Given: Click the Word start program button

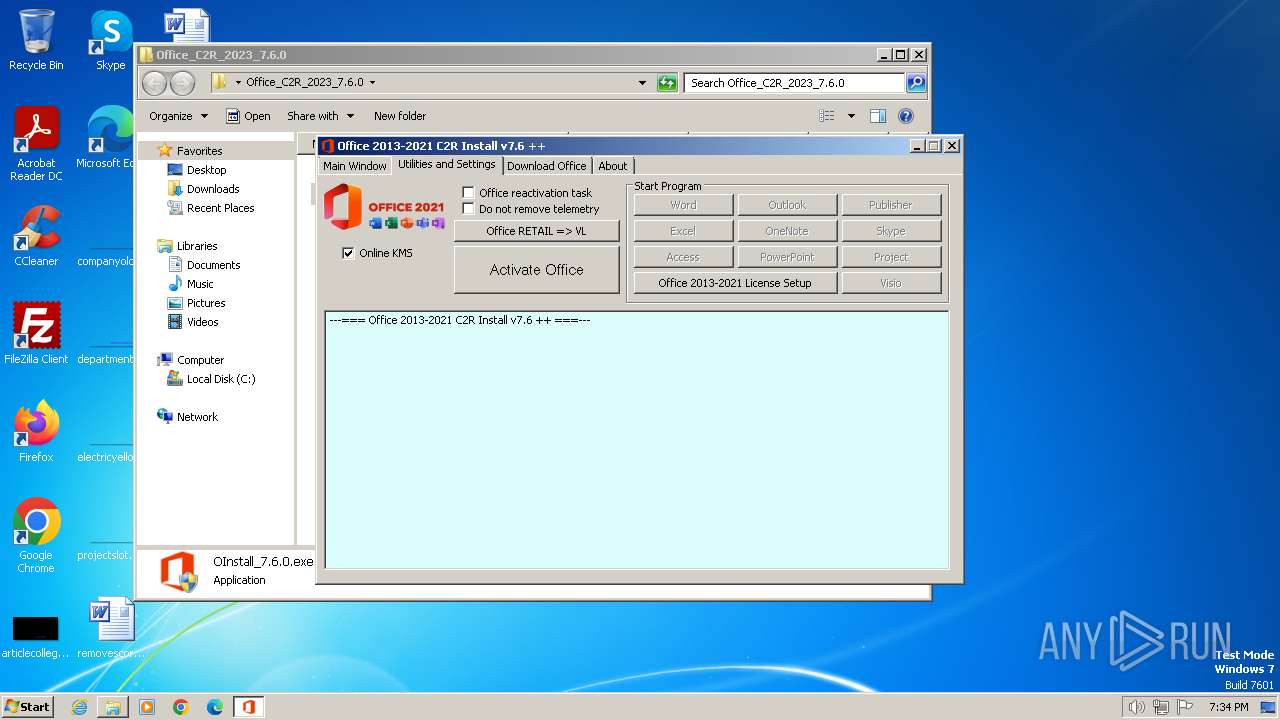Looking at the screenshot, I should coord(684,205).
